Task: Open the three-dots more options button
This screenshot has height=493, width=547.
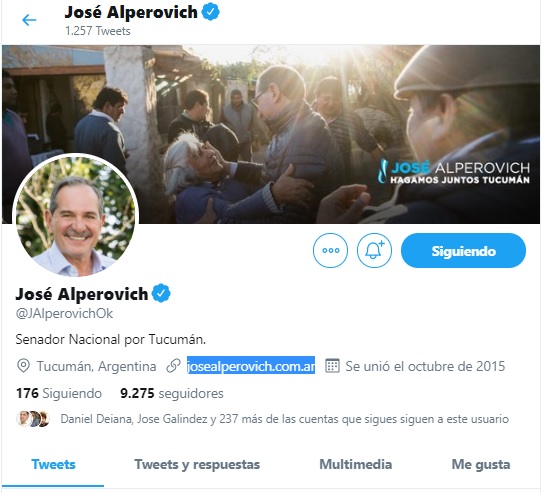Action: coord(330,251)
